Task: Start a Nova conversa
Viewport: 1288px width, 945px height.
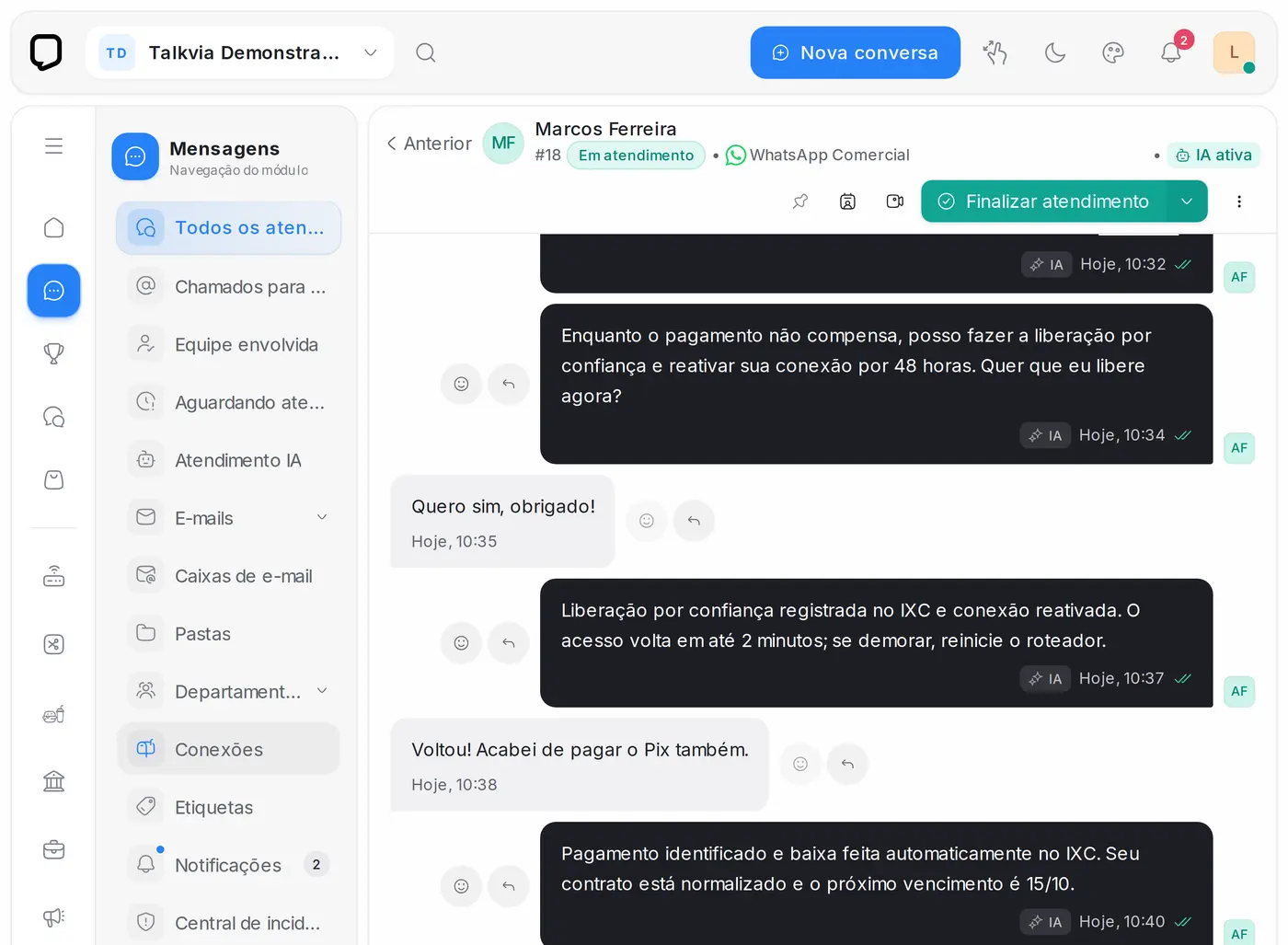Action: [855, 52]
